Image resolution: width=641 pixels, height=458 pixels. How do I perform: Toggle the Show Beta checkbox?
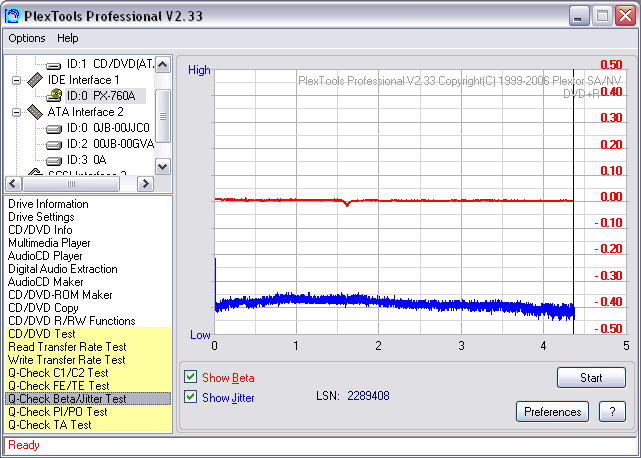[191, 377]
